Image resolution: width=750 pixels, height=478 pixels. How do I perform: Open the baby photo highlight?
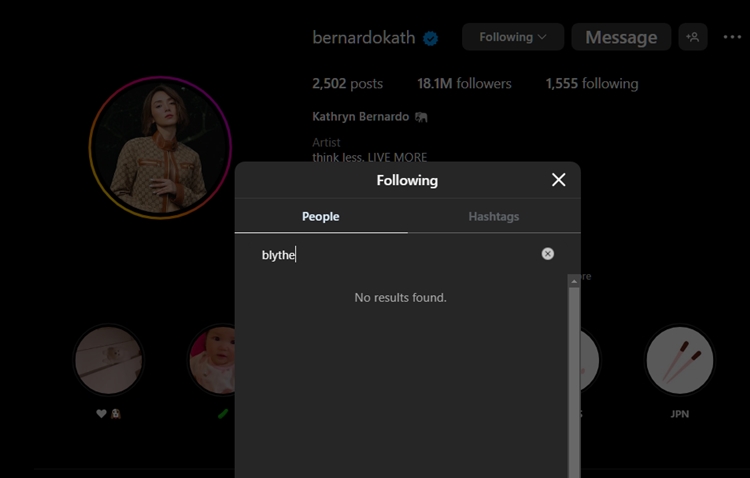[212, 360]
